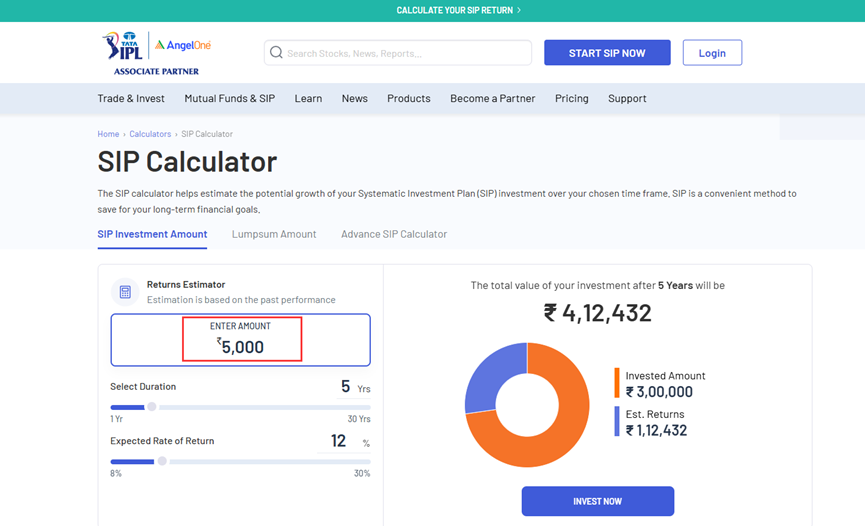Open the Pricing page
The width and height of the screenshot is (865, 526).
[x=572, y=98]
